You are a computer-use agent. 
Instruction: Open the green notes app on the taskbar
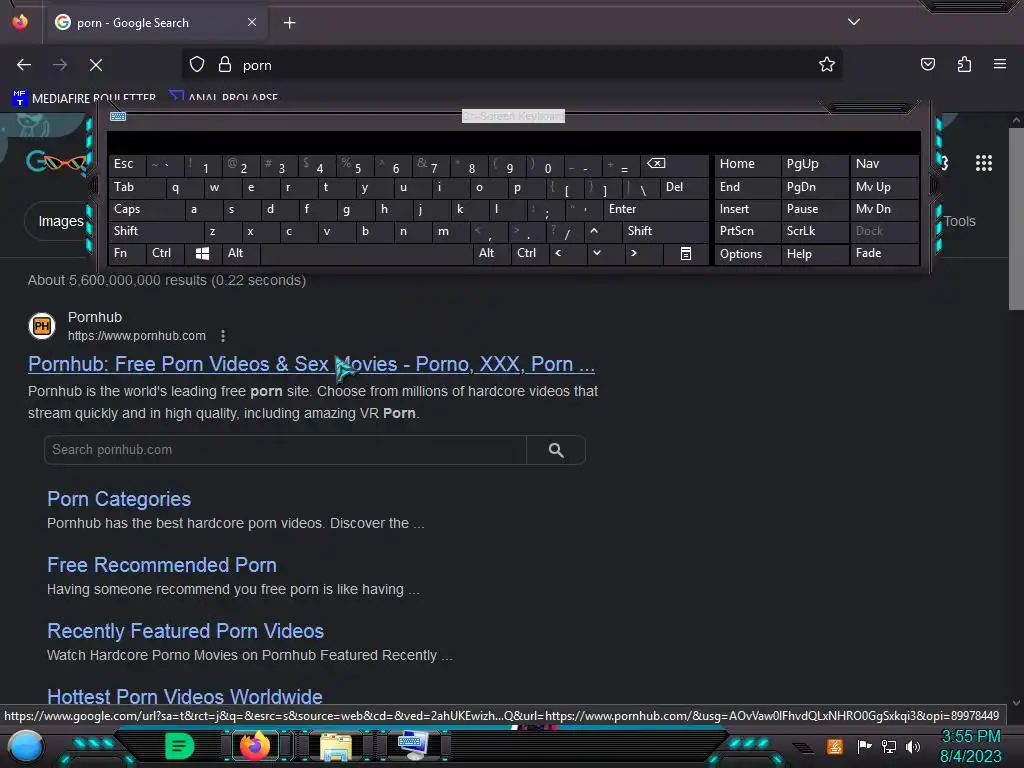coord(179,746)
